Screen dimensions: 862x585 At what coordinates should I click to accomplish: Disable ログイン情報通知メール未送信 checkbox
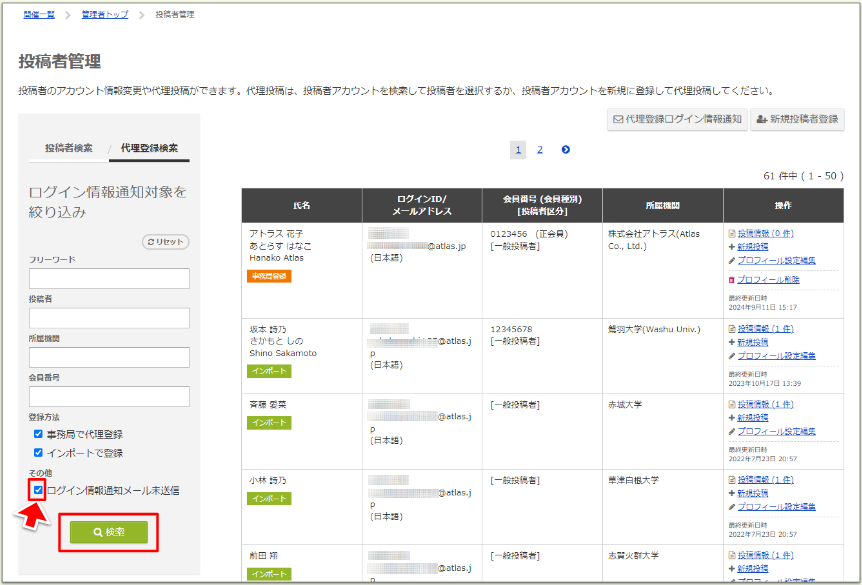click(38, 490)
